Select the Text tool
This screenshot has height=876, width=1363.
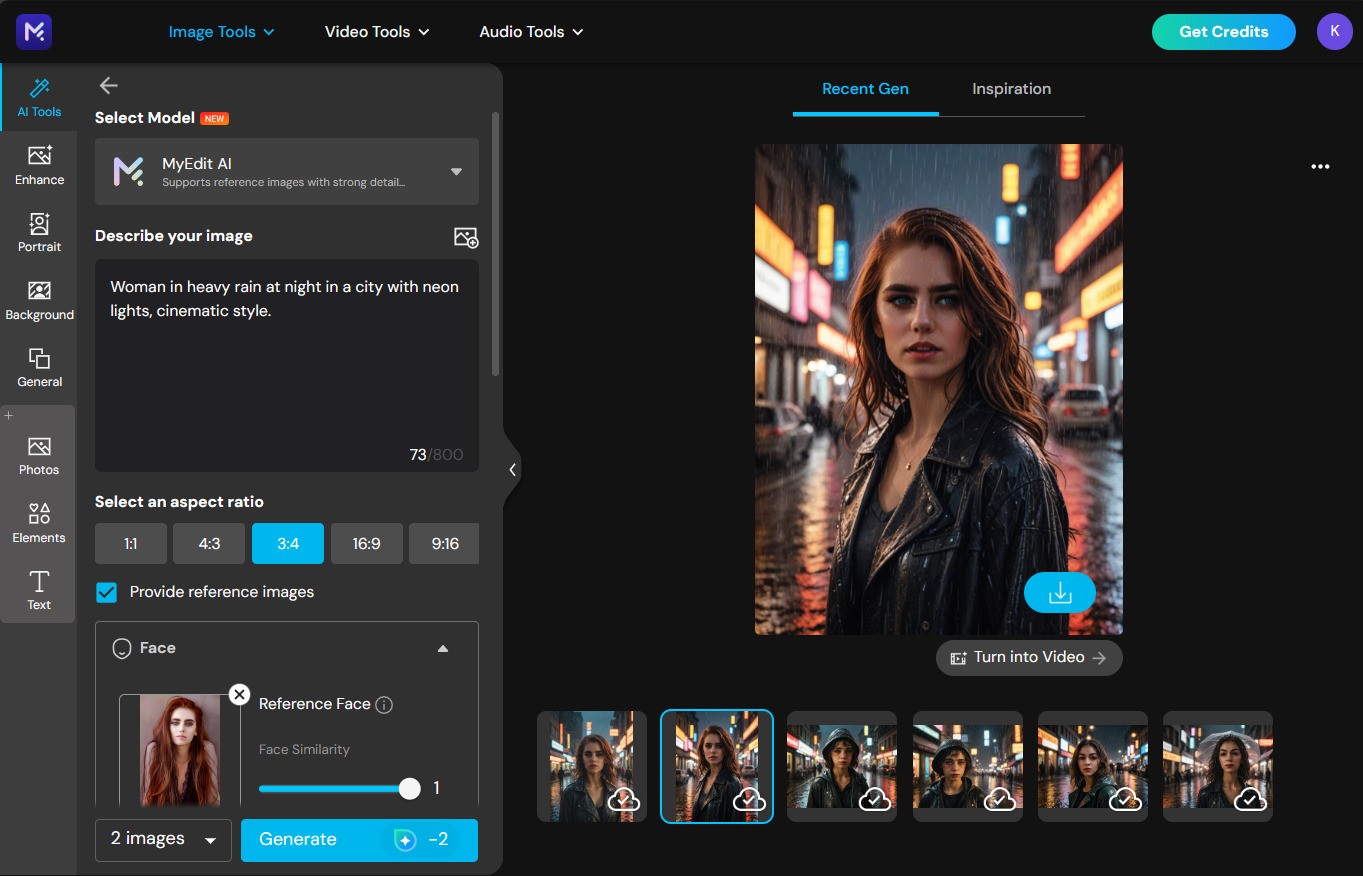coord(38,589)
